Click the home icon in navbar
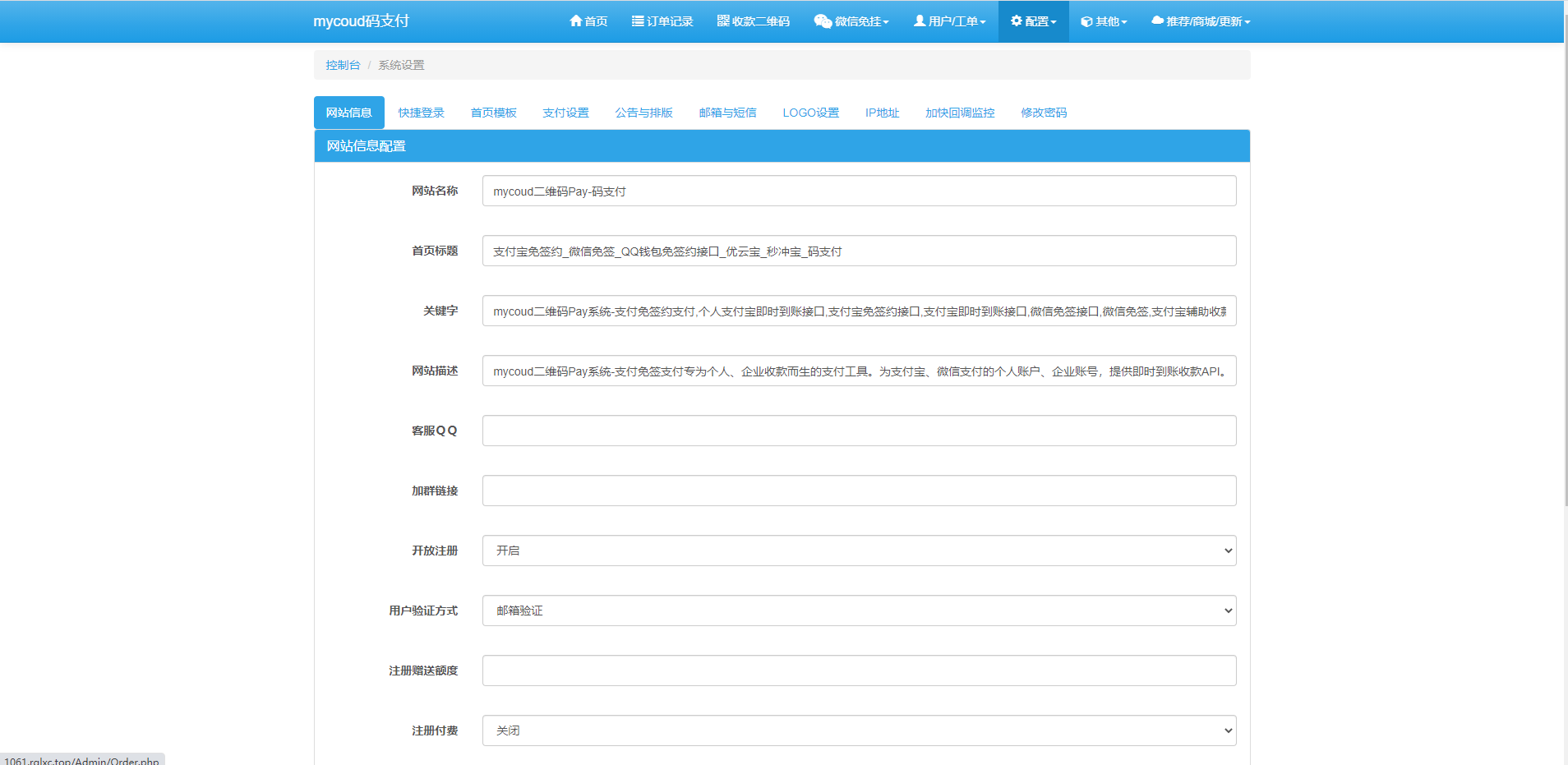This screenshot has width=1568, height=765. 575,21
